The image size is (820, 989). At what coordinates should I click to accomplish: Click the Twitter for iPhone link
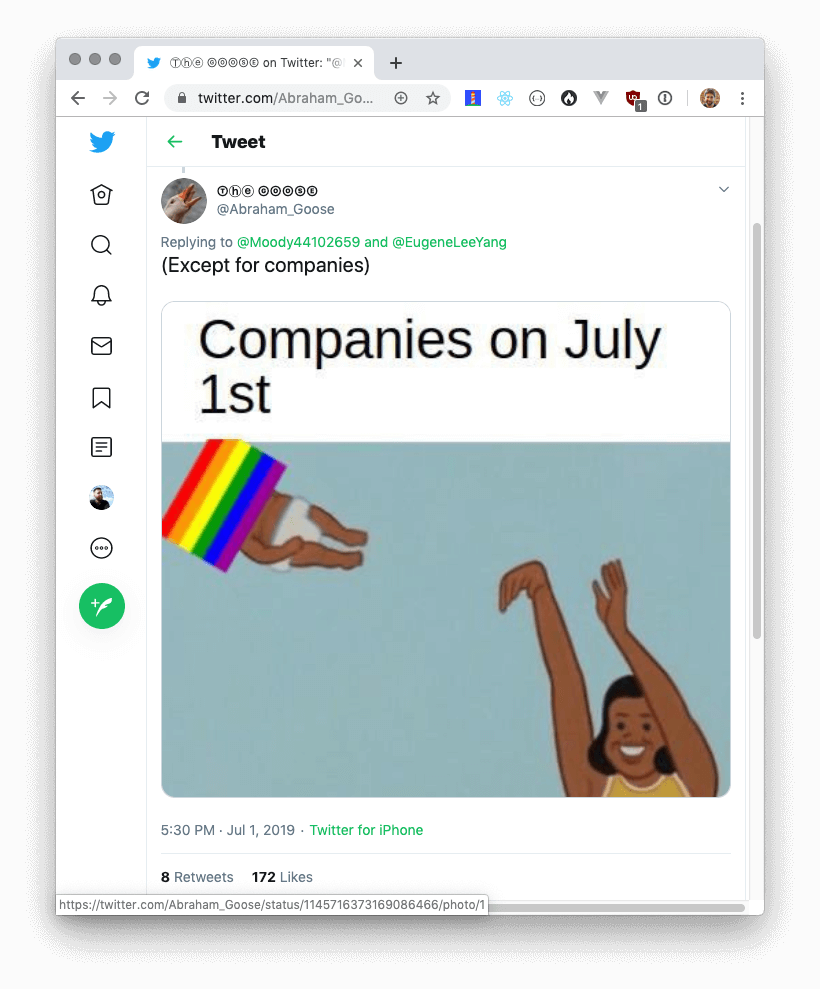pyautogui.click(x=366, y=830)
